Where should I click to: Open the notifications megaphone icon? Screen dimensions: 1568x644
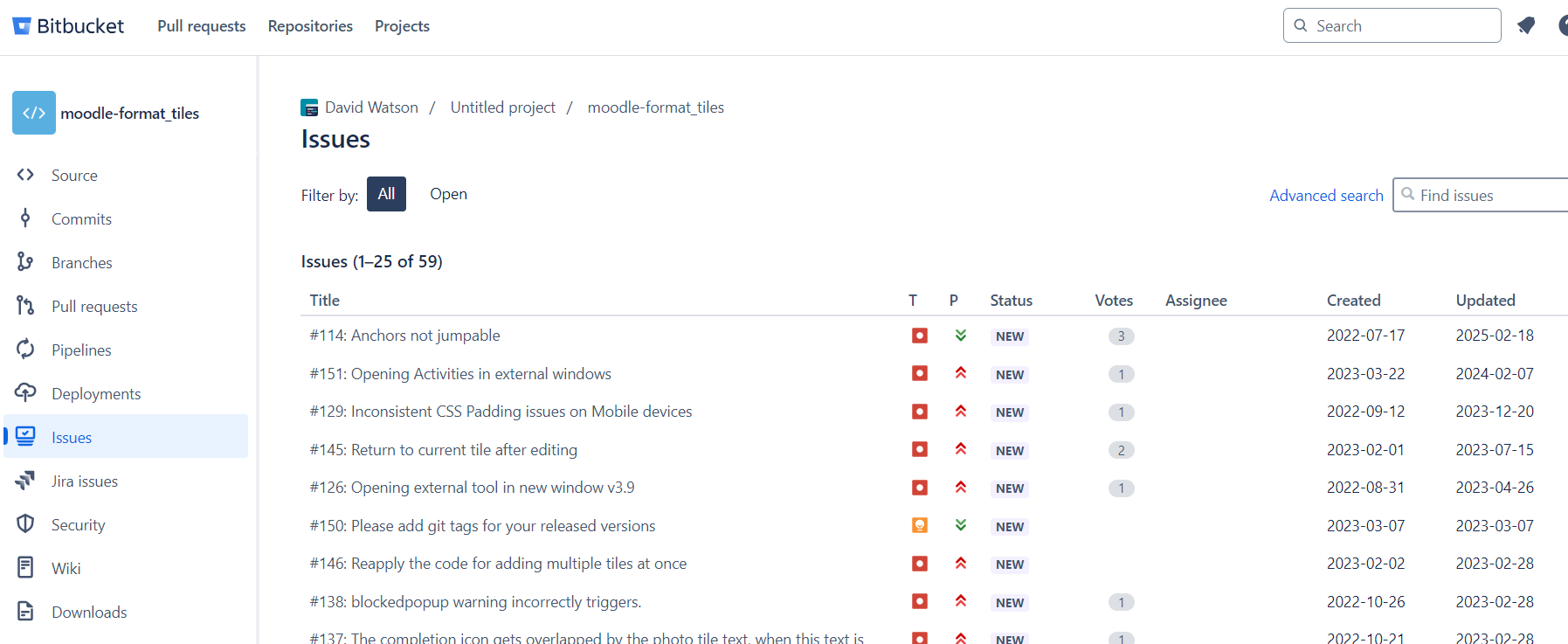click(1526, 25)
